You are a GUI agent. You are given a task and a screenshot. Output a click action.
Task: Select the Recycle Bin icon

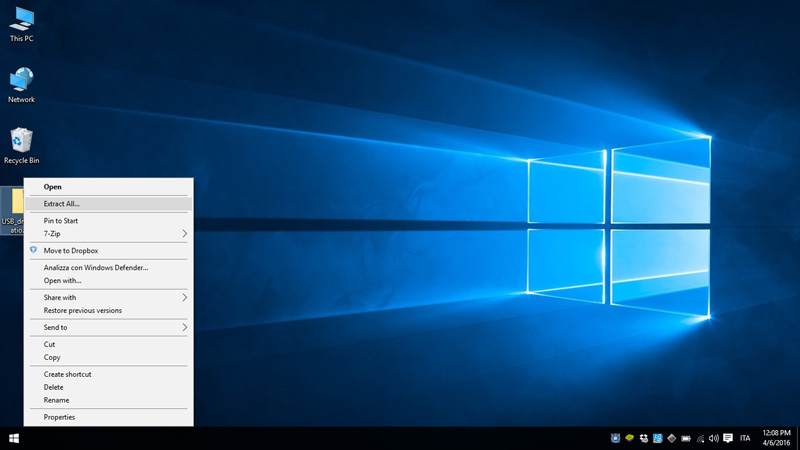click(x=21, y=146)
